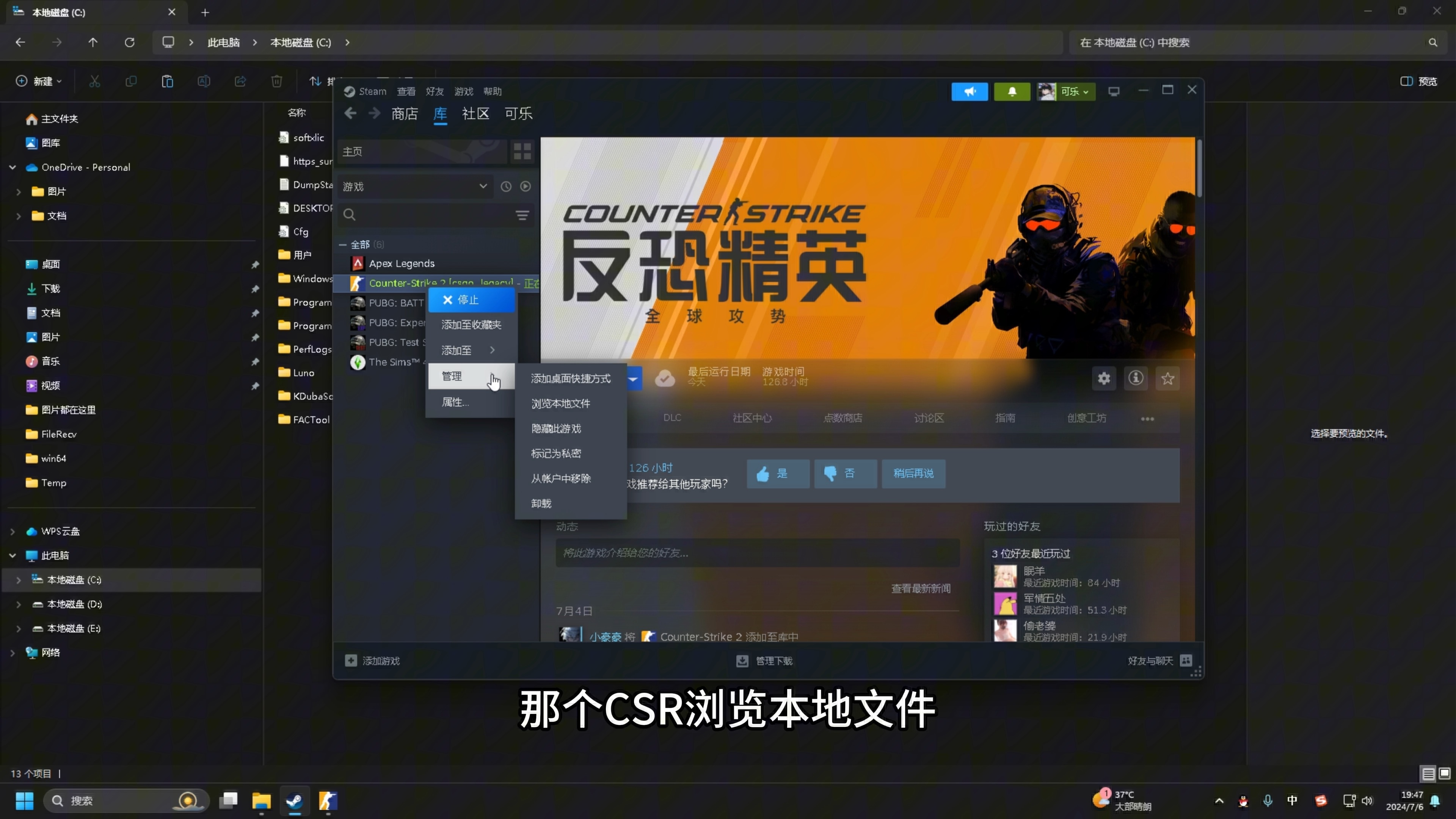1456x819 pixels.
Task: Click Explorer paste clipboard icon
Action: point(167,82)
